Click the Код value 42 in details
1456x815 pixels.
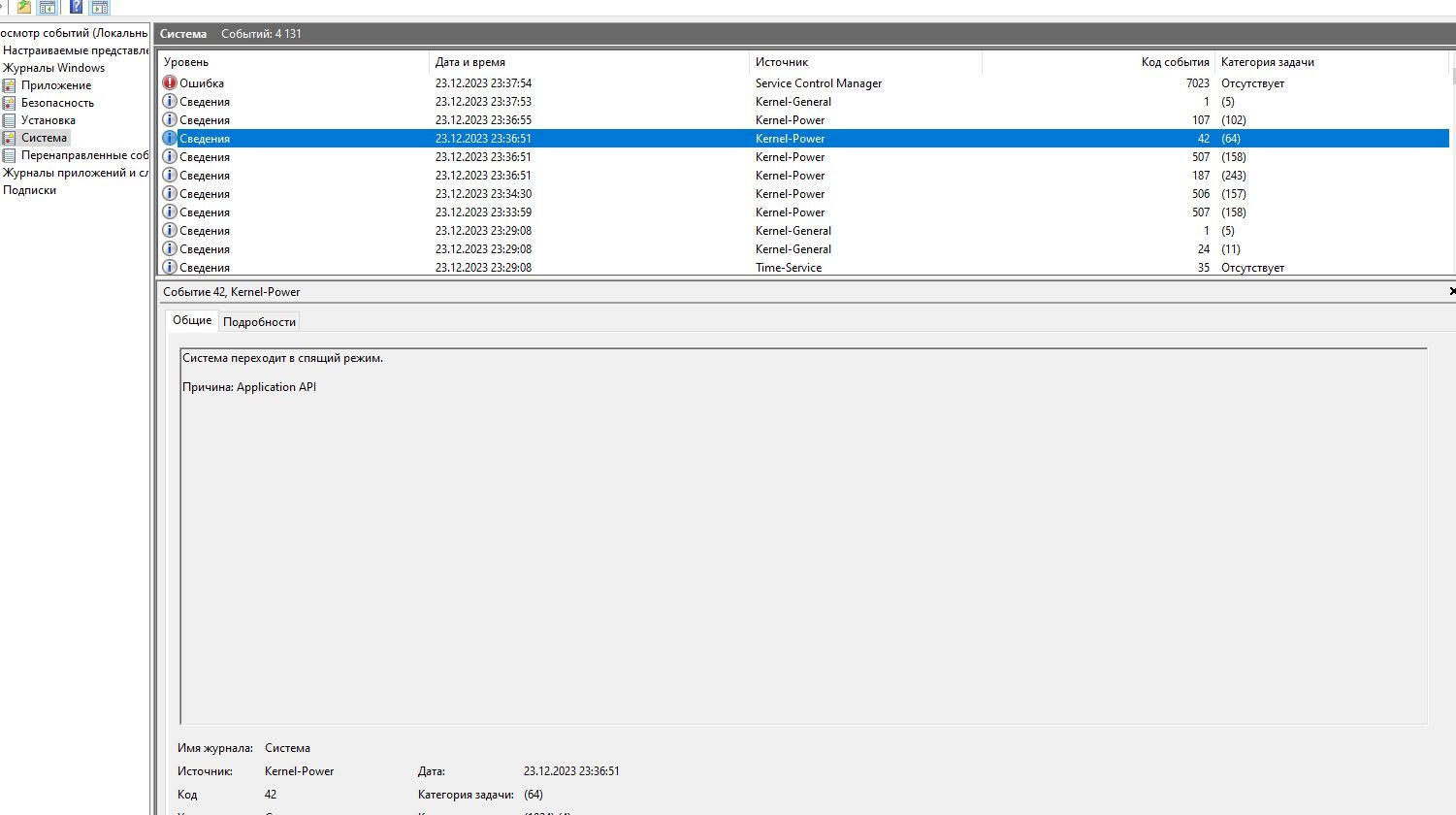coord(271,795)
